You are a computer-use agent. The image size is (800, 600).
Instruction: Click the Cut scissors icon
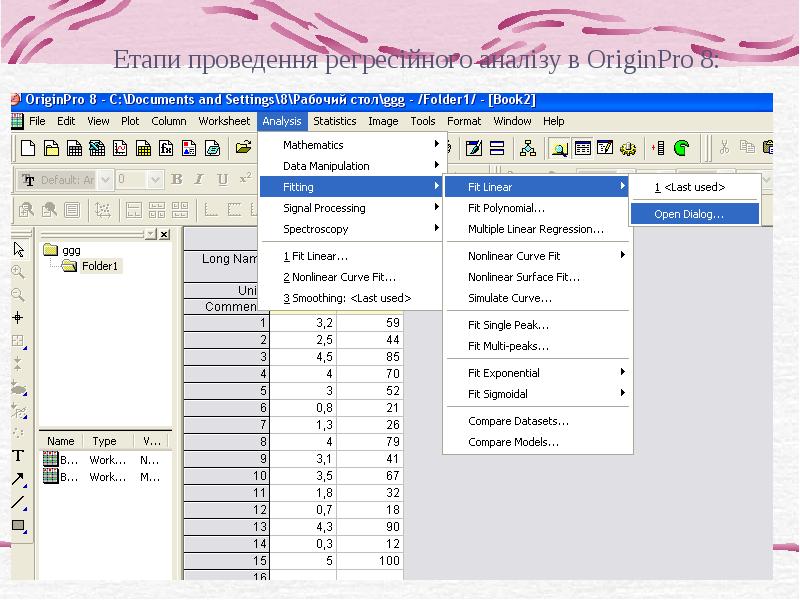pos(724,148)
